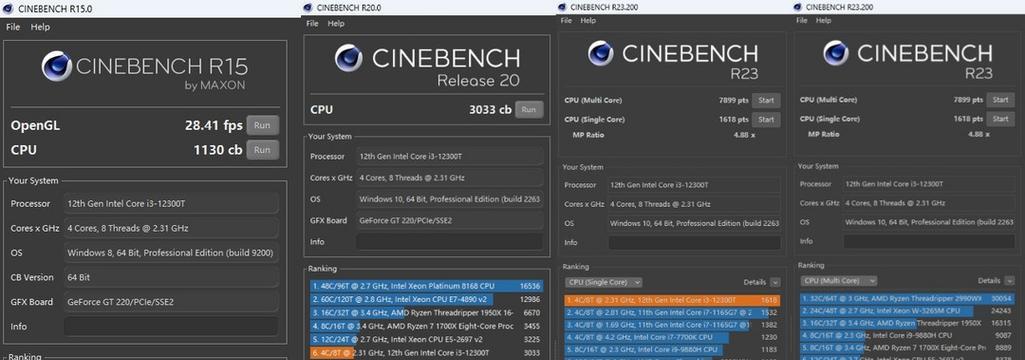This screenshot has height=360, width=1025.
Task: Click the Cinebench R15 logo sphere icon
Action: [x=57, y=66]
